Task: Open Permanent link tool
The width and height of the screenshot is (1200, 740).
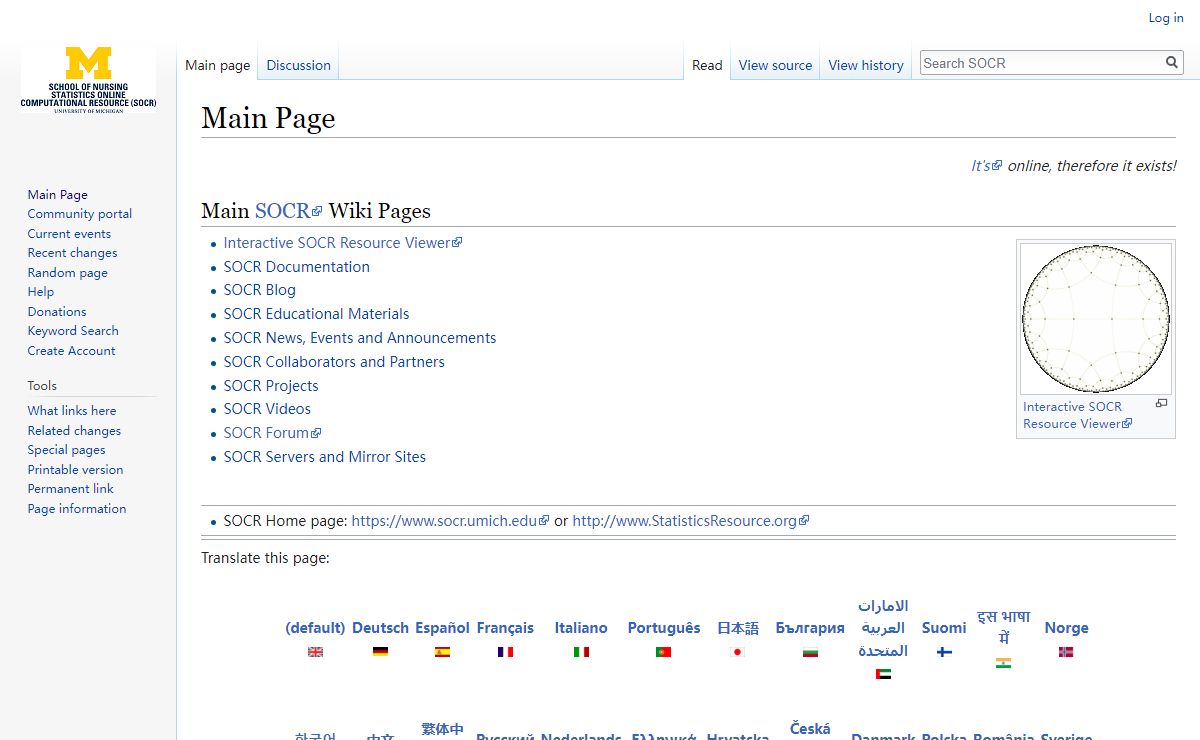Action: pyautogui.click(x=70, y=489)
